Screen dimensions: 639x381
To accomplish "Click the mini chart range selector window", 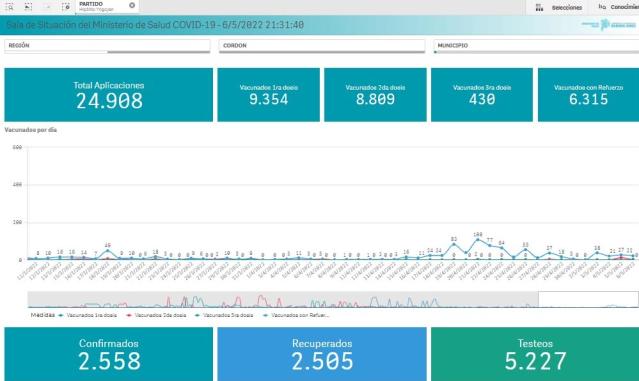I will pos(588,300).
